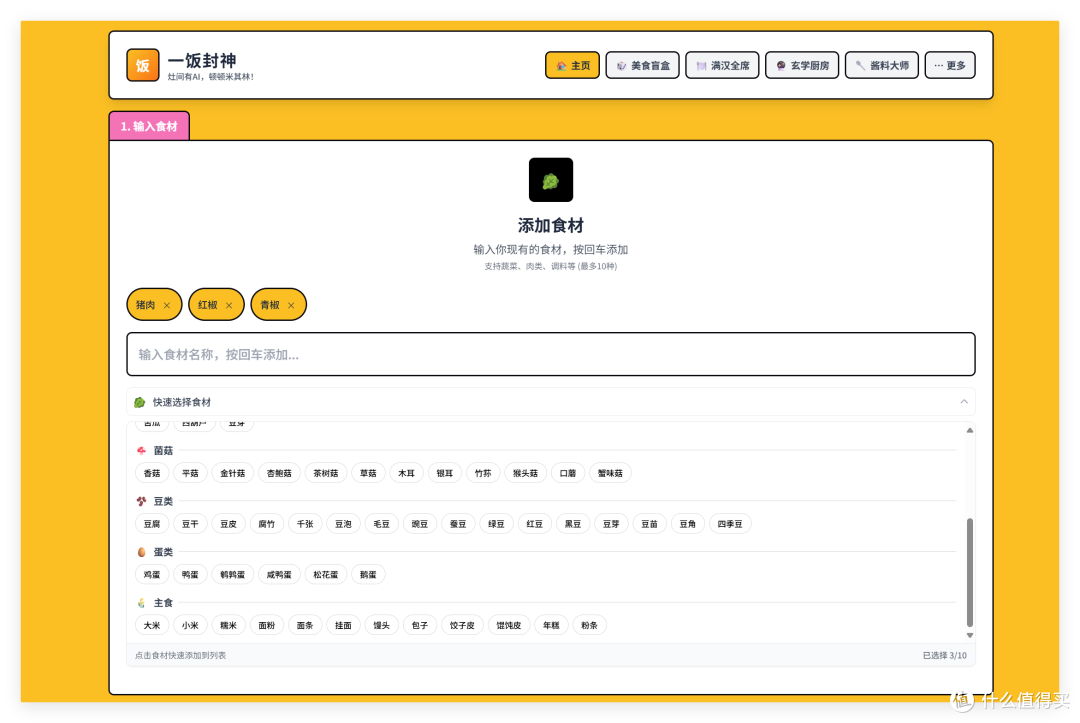Add 香菇 from quick select
Image resolution: width=1080 pixels, height=723 pixels.
pos(152,473)
